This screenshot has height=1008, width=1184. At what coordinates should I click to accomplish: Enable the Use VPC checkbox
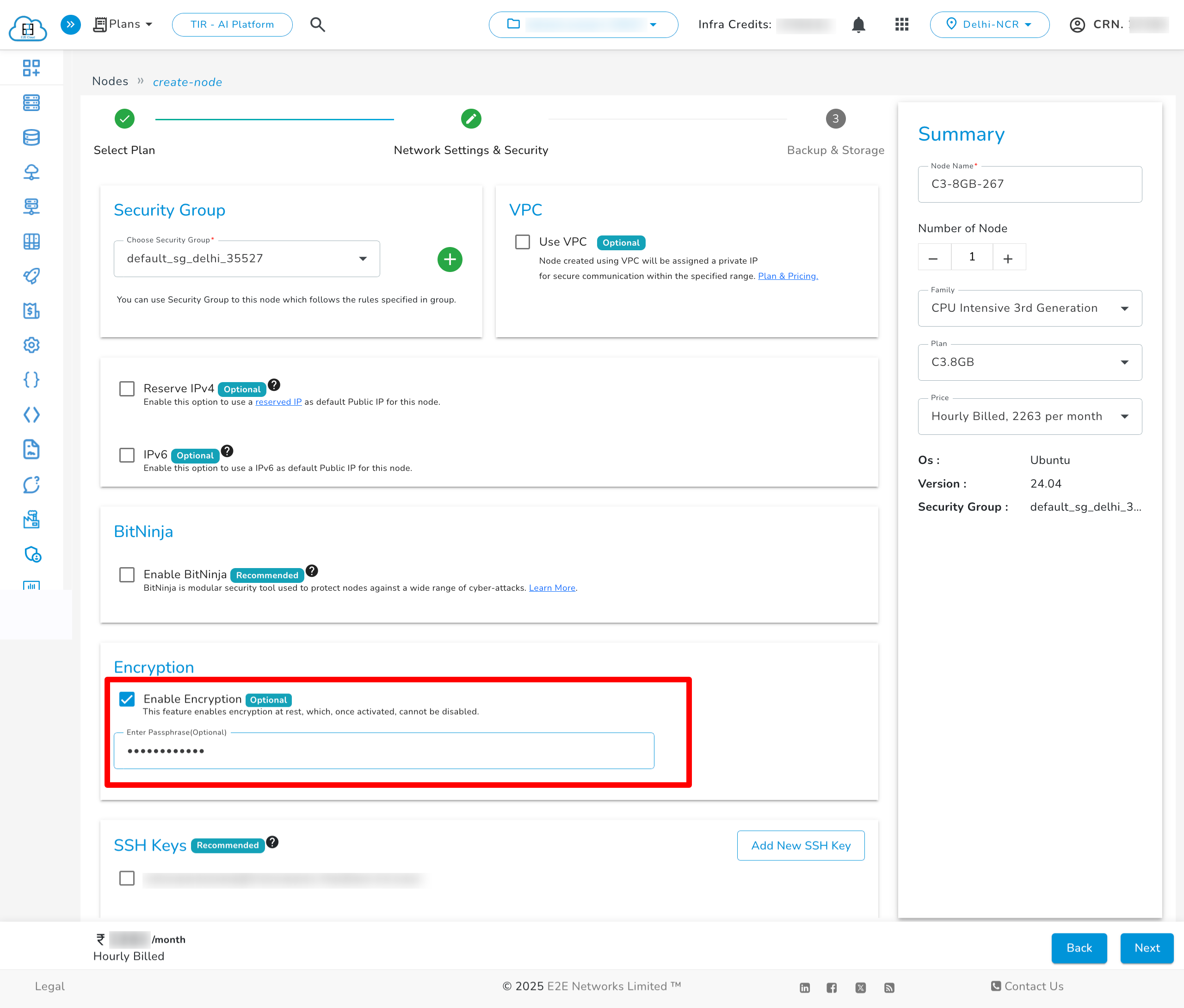[522, 242]
